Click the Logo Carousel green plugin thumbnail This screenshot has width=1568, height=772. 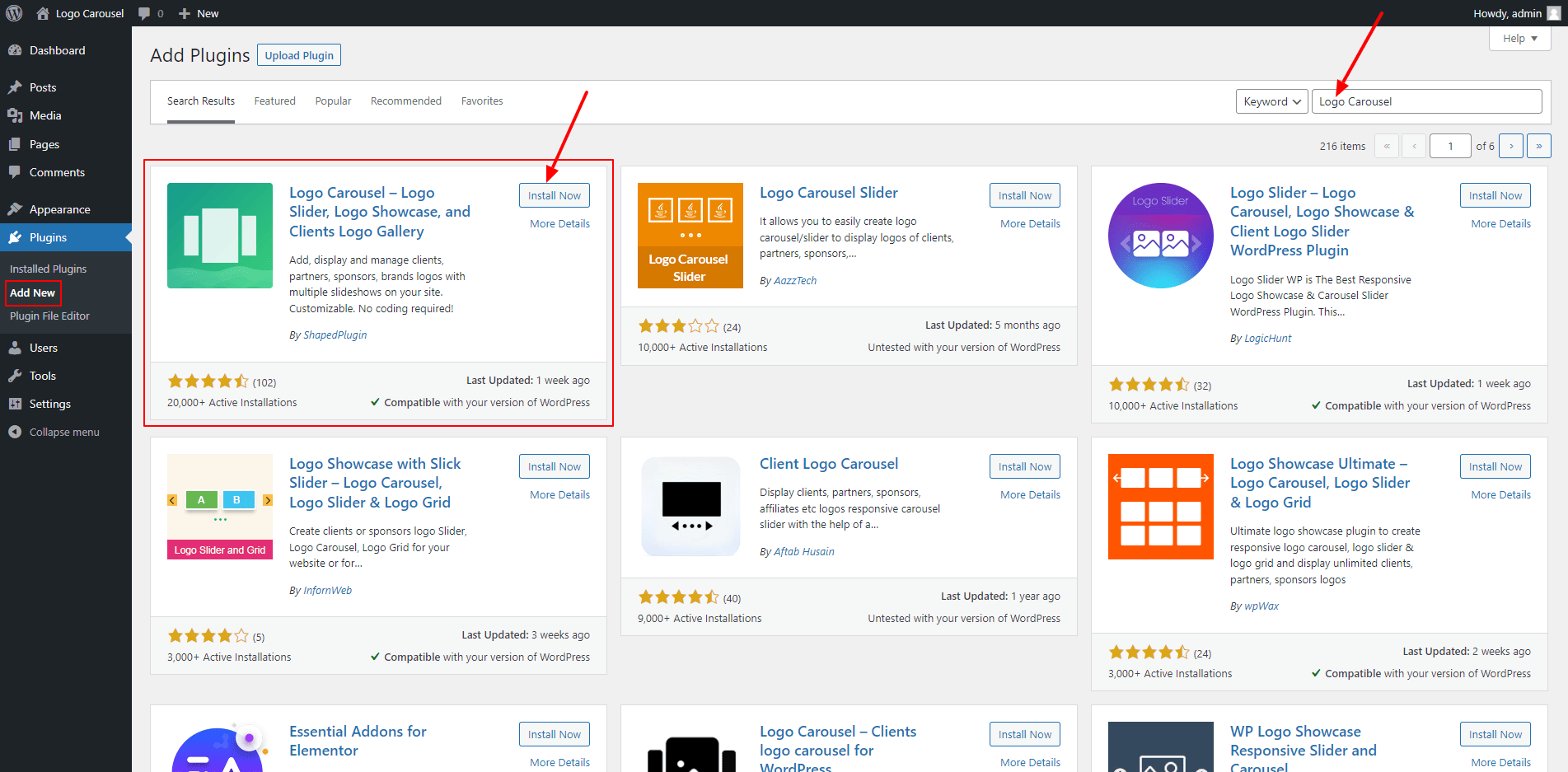point(220,236)
